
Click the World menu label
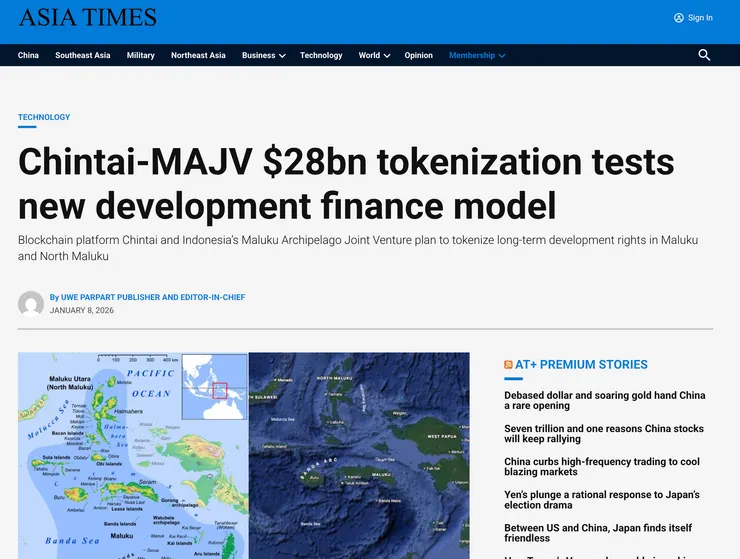click(369, 55)
